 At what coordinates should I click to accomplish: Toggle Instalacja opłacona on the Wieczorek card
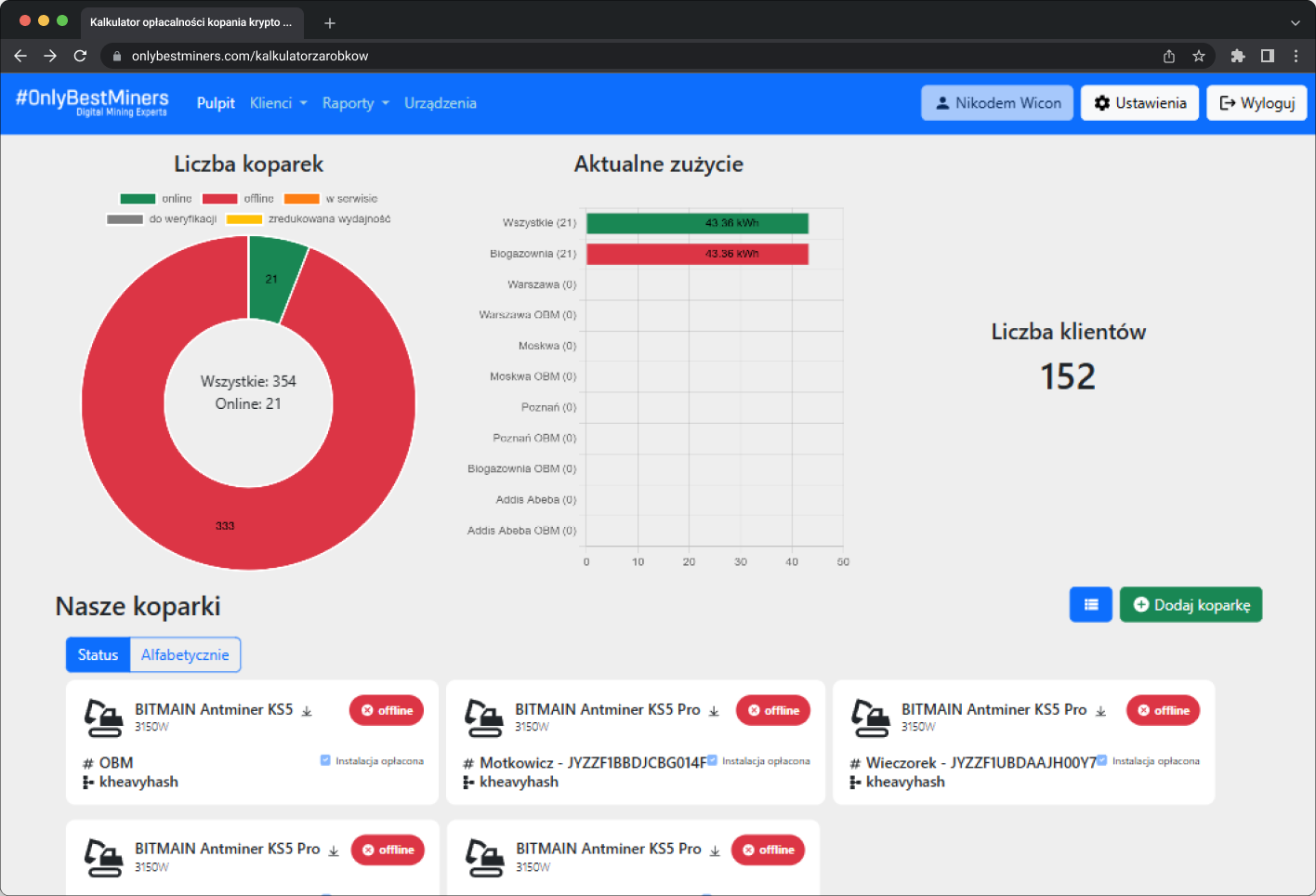1101,759
